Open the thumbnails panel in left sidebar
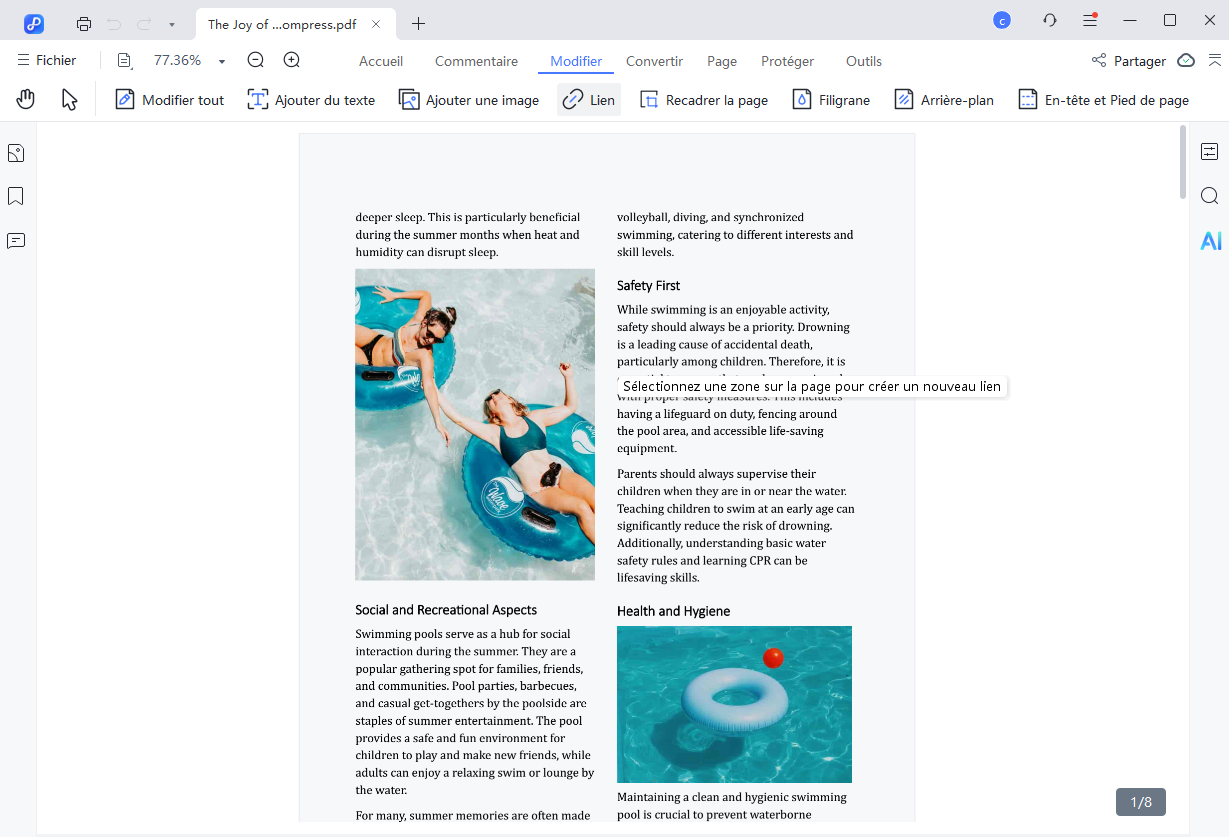This screenshot has height=837, width=1229. (16, 153)
